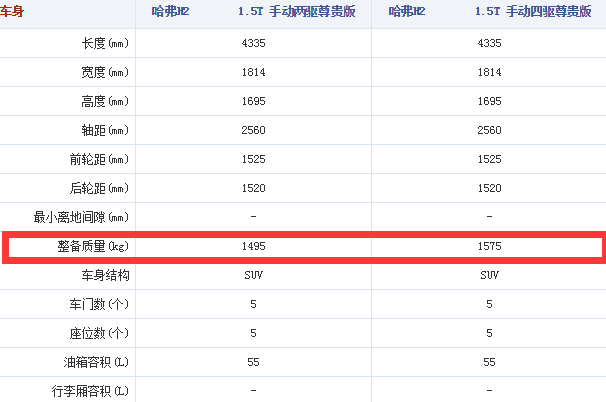Click rear track 1520 in the 两驱 column
The height and width of the screenshot is (402, 606).
pyautogui.click(x=254, y=188)
